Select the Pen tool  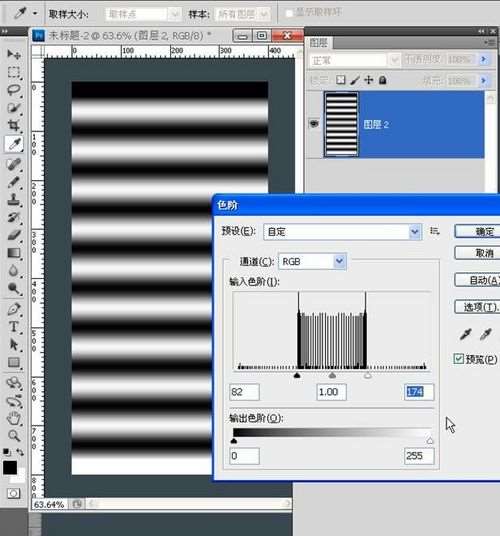14,309
